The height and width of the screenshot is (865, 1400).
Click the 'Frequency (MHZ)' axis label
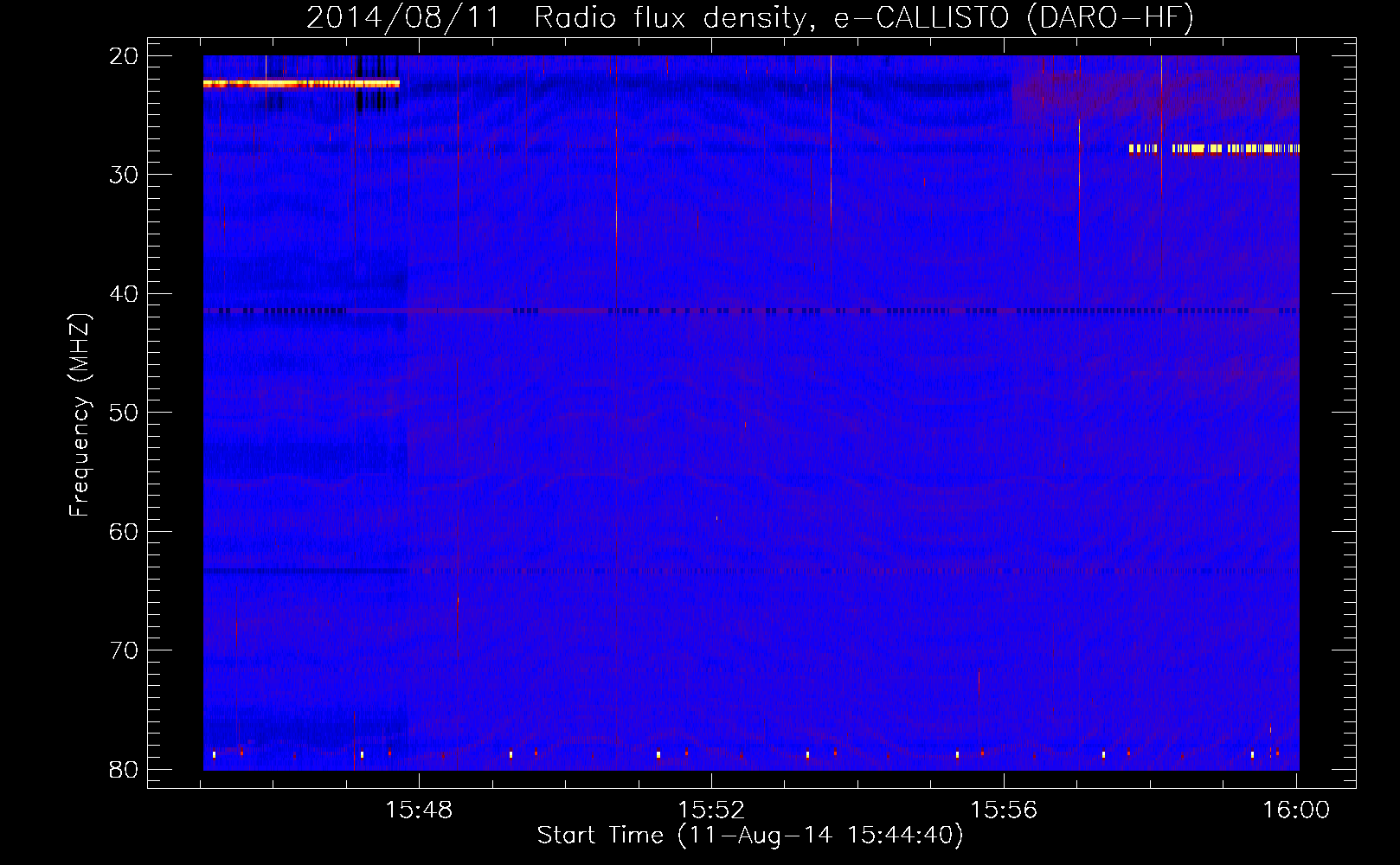click(80, 415)
